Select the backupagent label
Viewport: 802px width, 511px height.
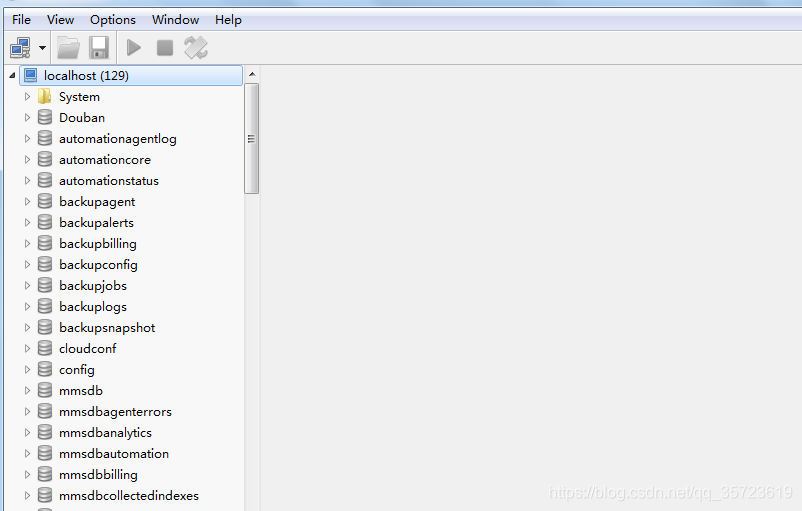click(97, 202)
